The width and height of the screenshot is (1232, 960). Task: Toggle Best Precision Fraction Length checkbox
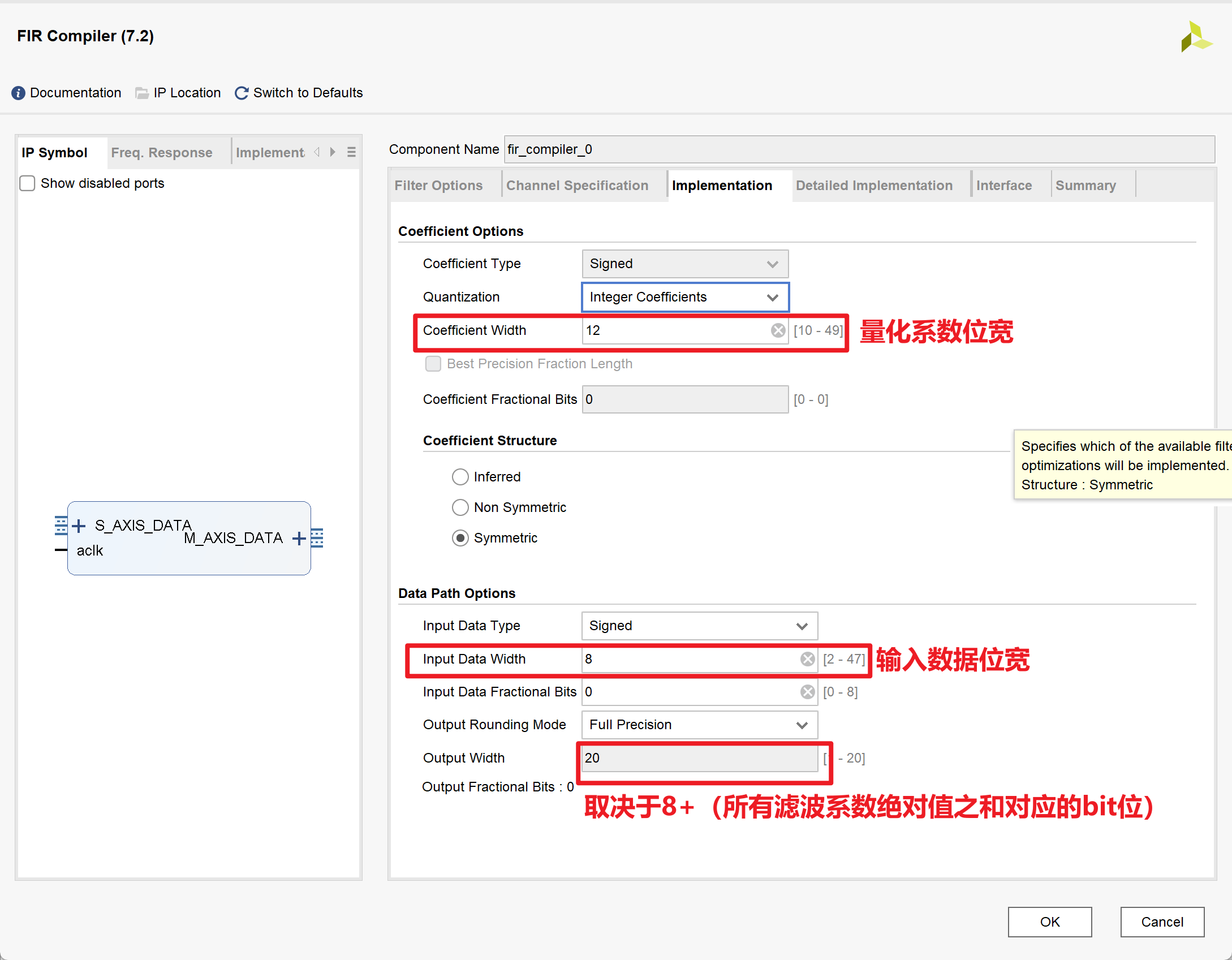tap(433, 364)
